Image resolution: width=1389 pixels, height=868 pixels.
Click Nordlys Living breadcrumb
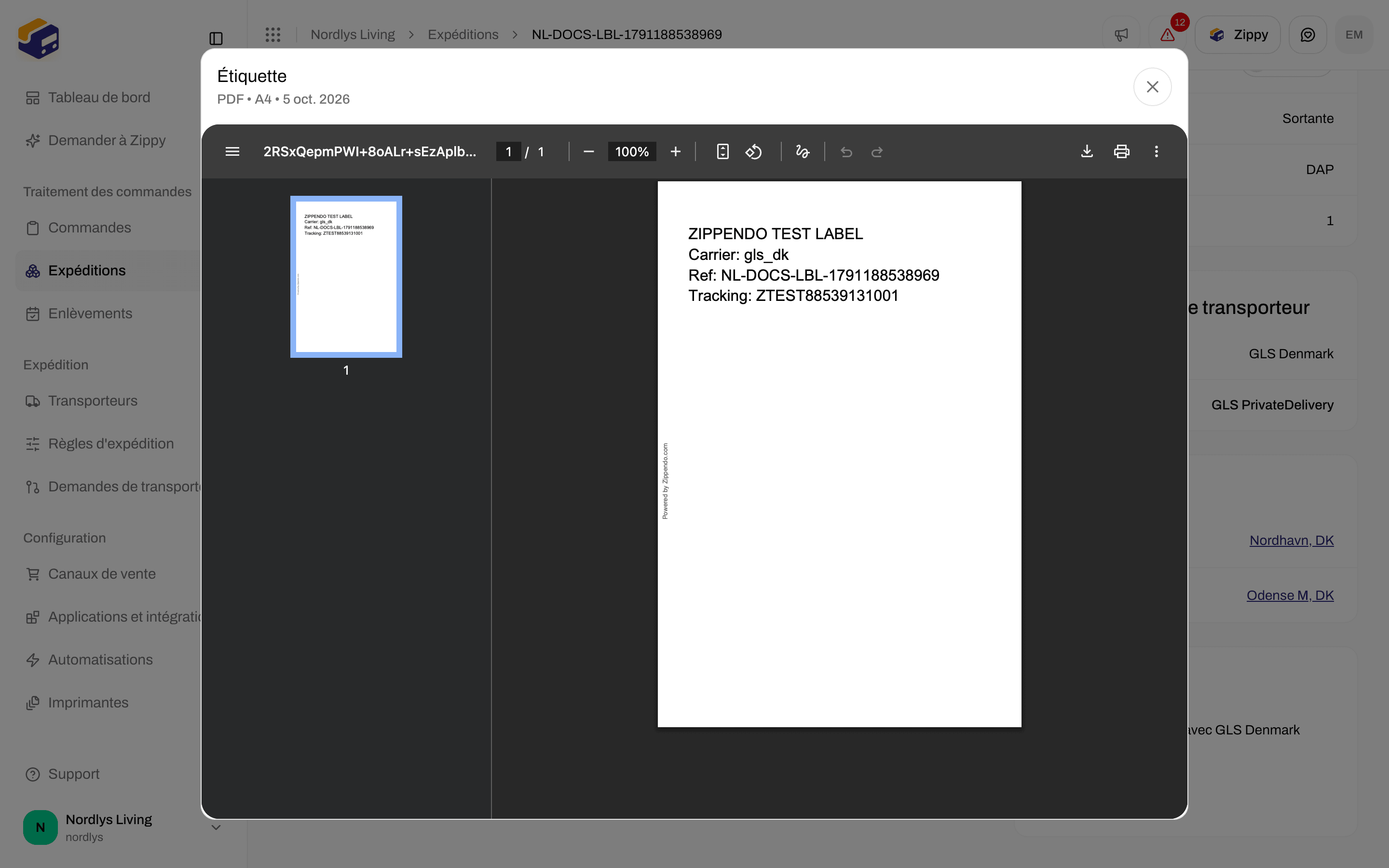[353, 34]
